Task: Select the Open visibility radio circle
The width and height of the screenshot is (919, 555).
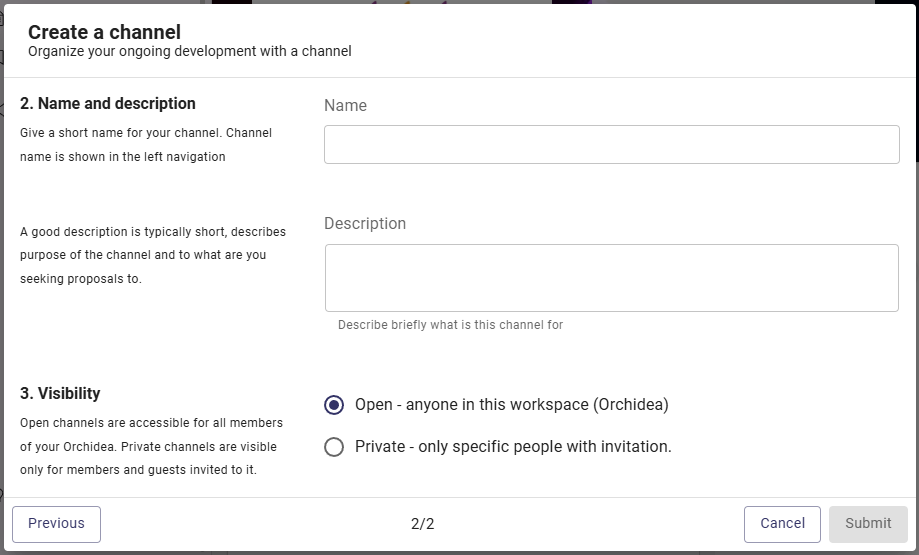Action: coord(334,405)
